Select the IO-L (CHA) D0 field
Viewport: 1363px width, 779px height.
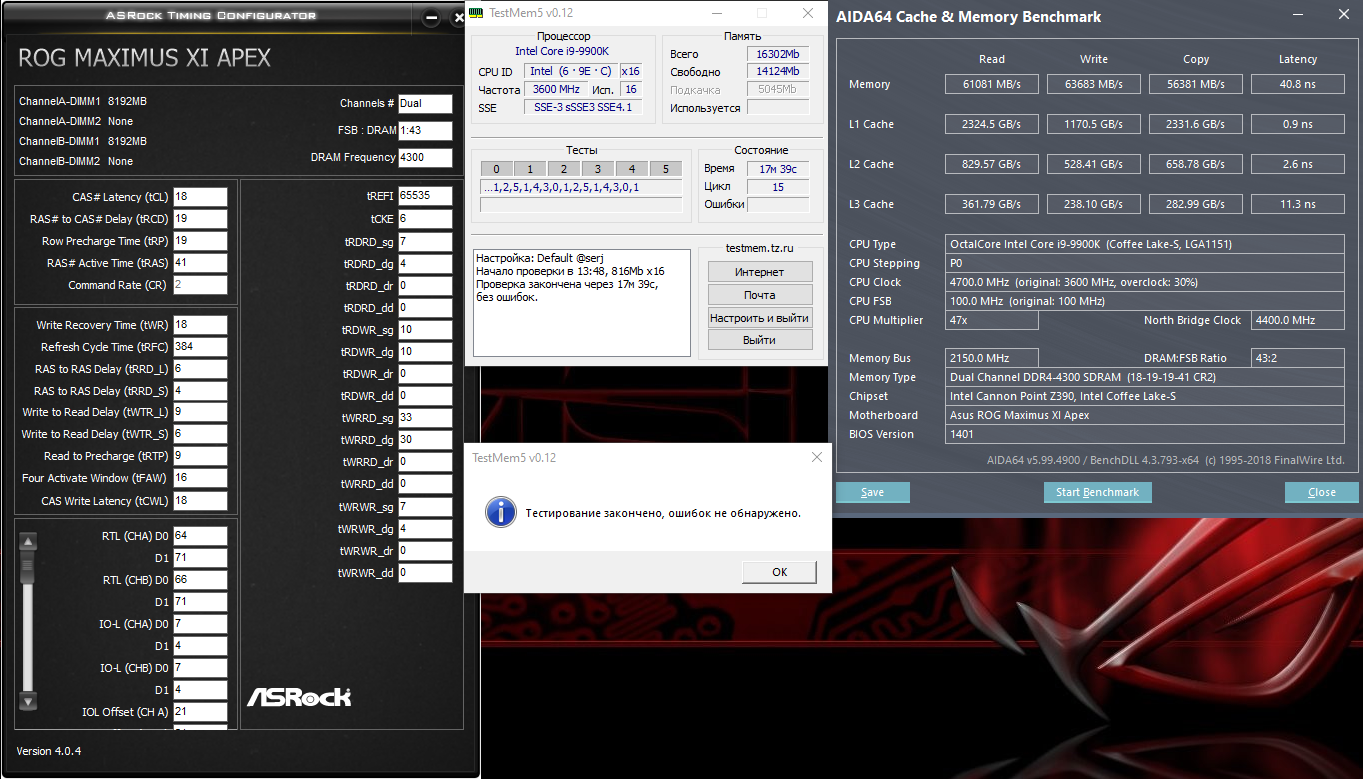point(200,624)
